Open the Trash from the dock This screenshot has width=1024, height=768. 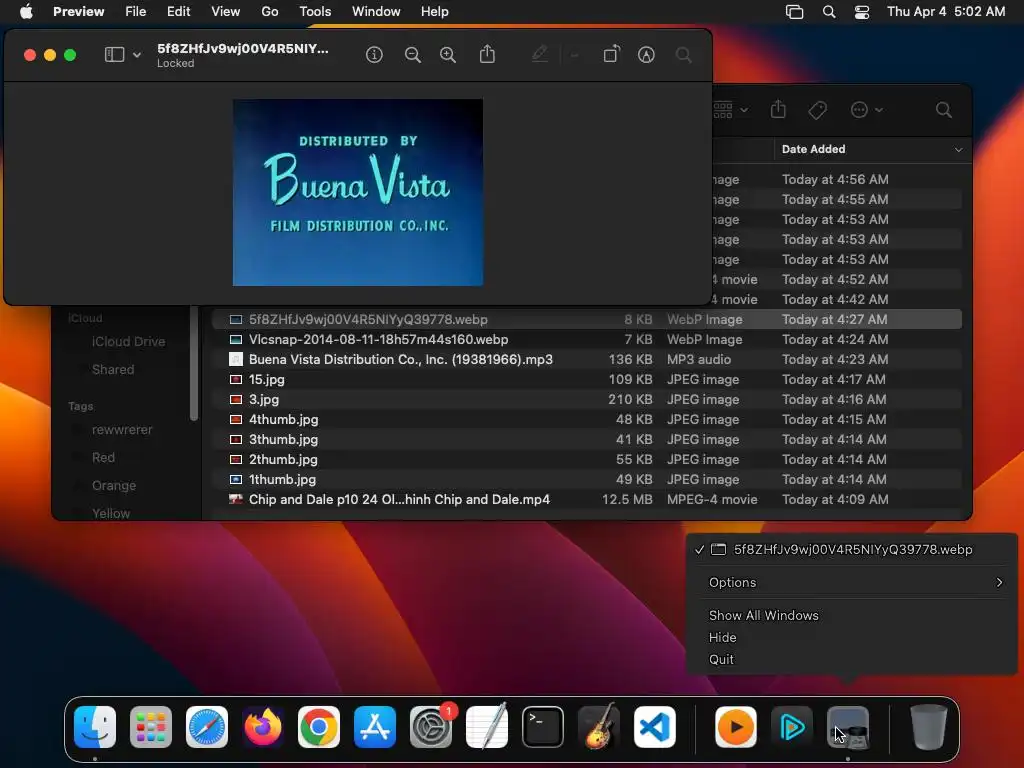click(x=929, y=727)
